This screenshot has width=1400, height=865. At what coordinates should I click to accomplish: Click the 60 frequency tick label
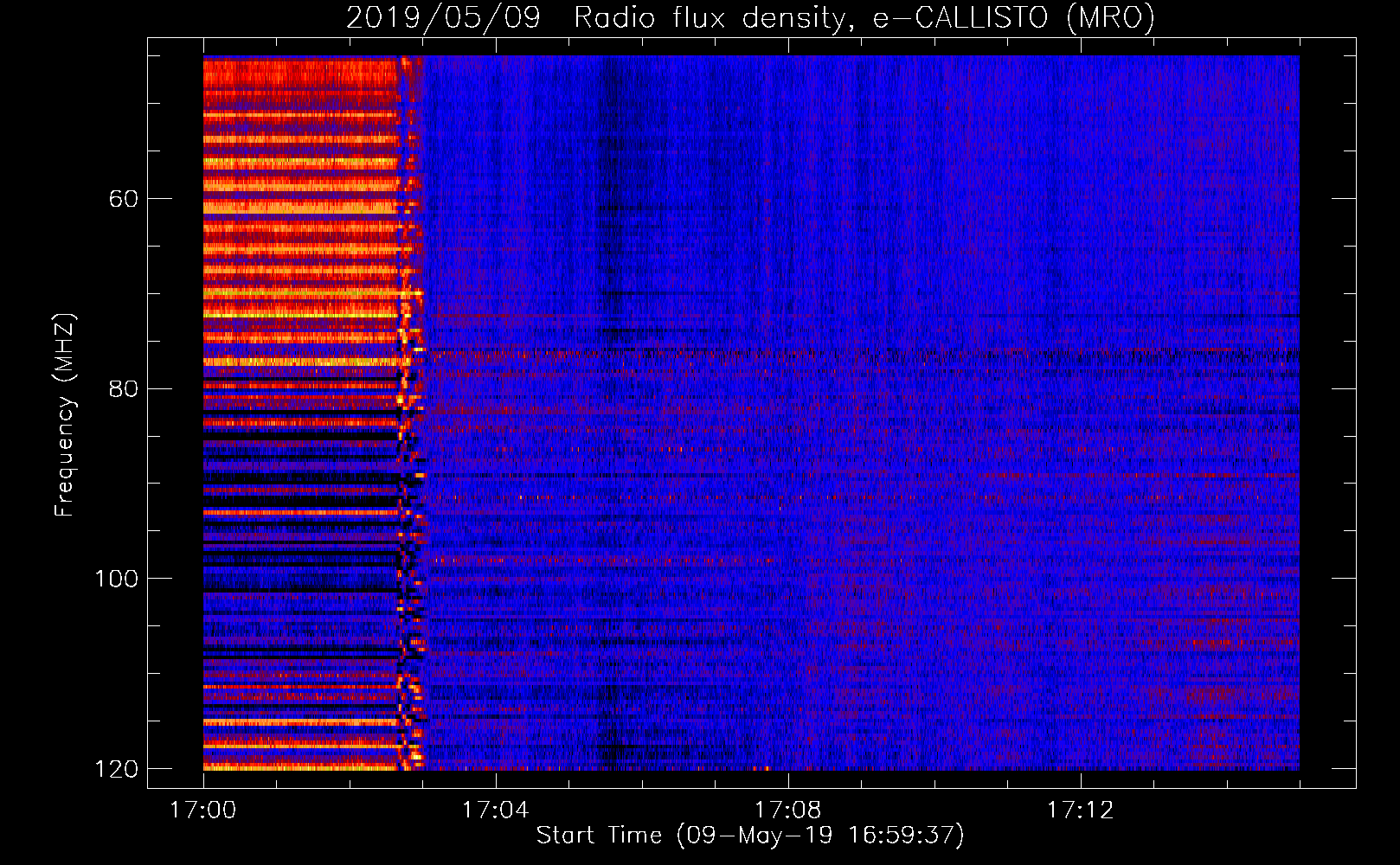pyautogui.click(x=124, y=199)
